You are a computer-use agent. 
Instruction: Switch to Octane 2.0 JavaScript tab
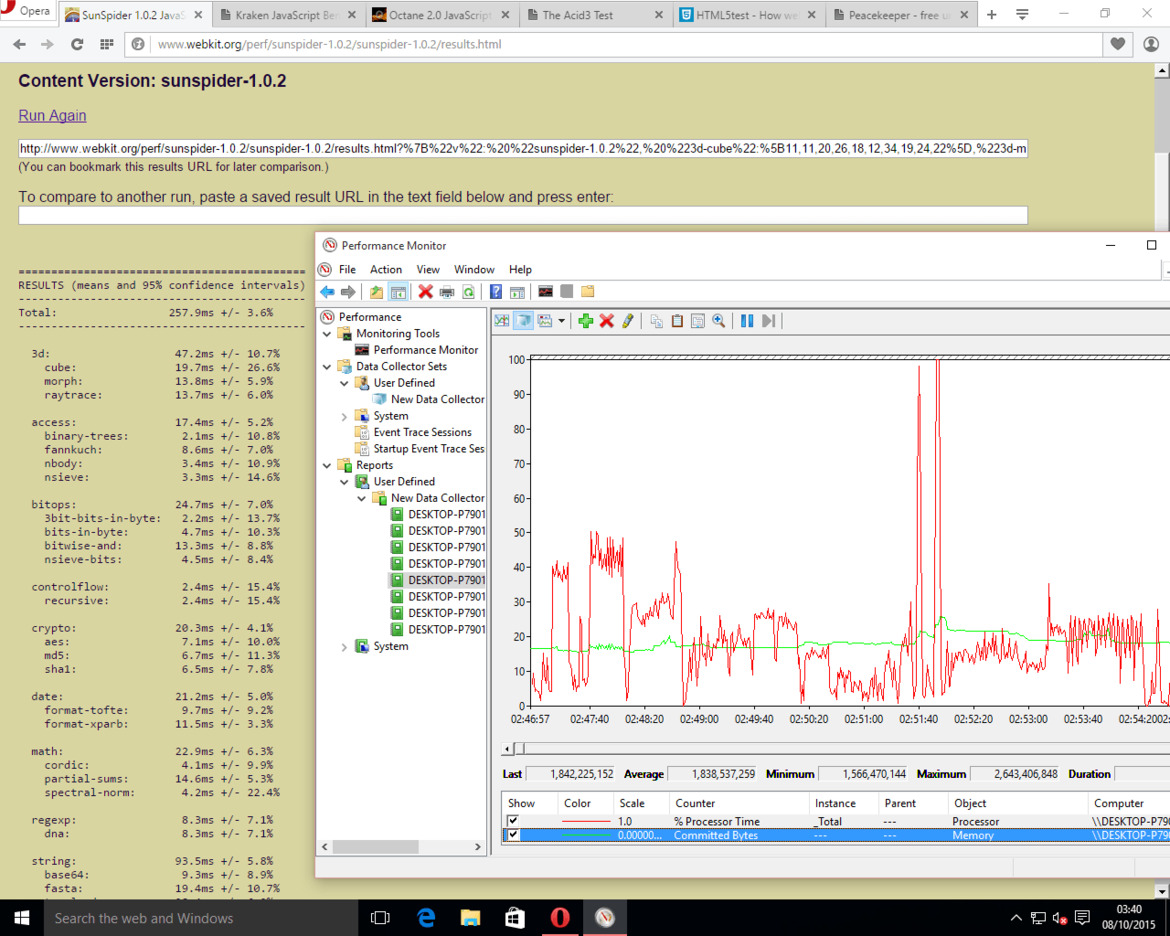[440, 15]
